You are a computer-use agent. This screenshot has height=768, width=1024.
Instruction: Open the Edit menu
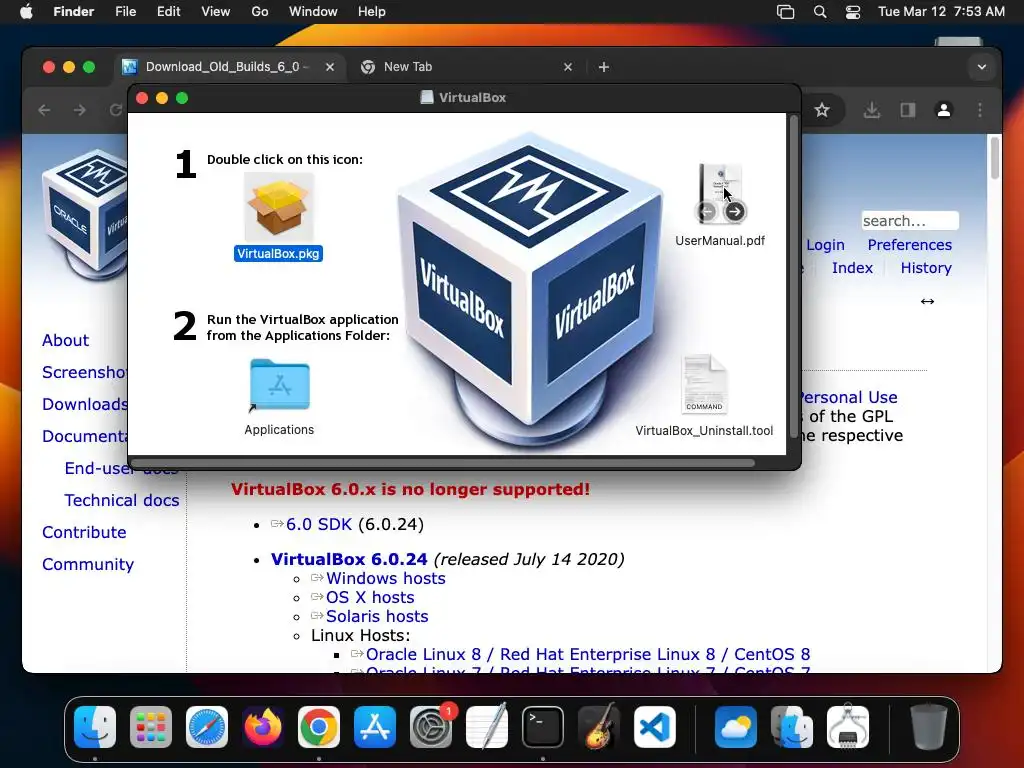pyautogui.click(x=168, y=12)
